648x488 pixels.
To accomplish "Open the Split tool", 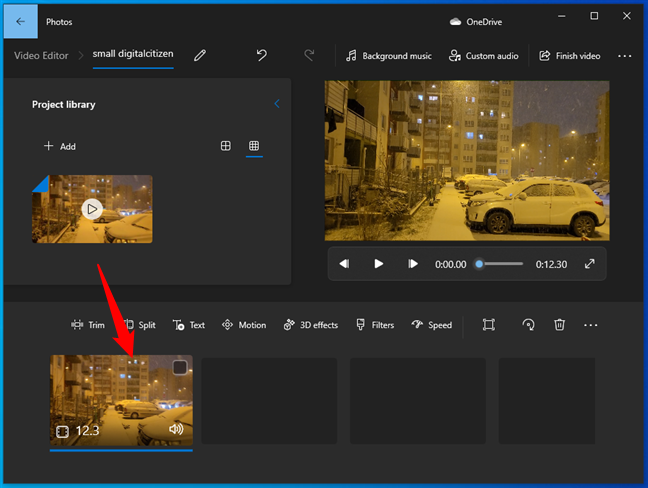I will point(141,325).
